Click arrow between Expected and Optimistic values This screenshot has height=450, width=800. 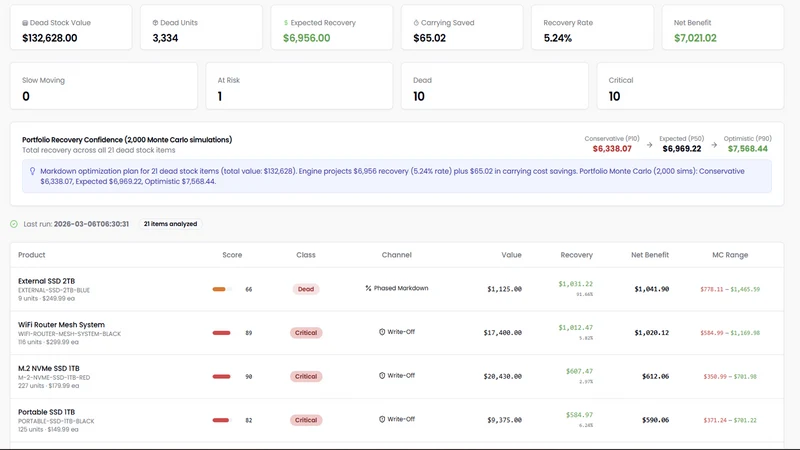click(x=714, y=145)
